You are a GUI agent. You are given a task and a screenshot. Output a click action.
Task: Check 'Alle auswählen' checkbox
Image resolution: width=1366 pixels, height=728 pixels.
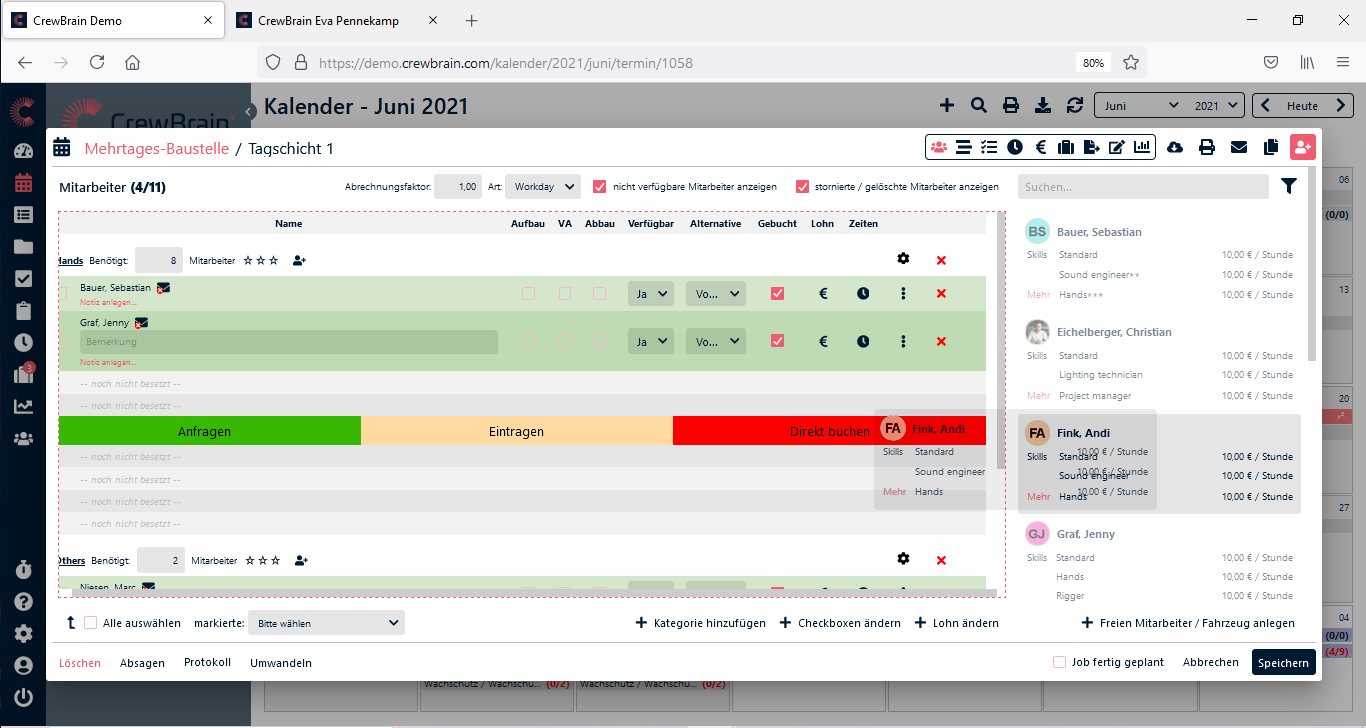pyautogui.click(x=91, y=623)
